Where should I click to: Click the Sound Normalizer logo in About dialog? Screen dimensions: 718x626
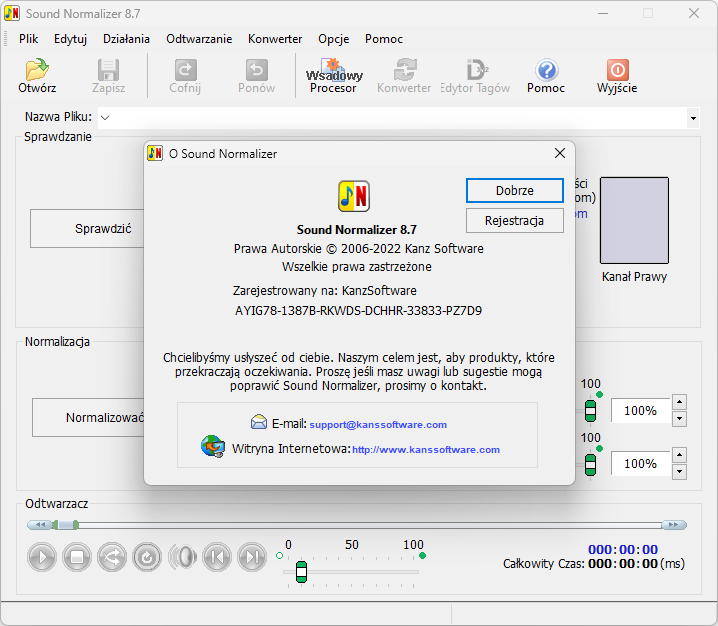[354, 196]
